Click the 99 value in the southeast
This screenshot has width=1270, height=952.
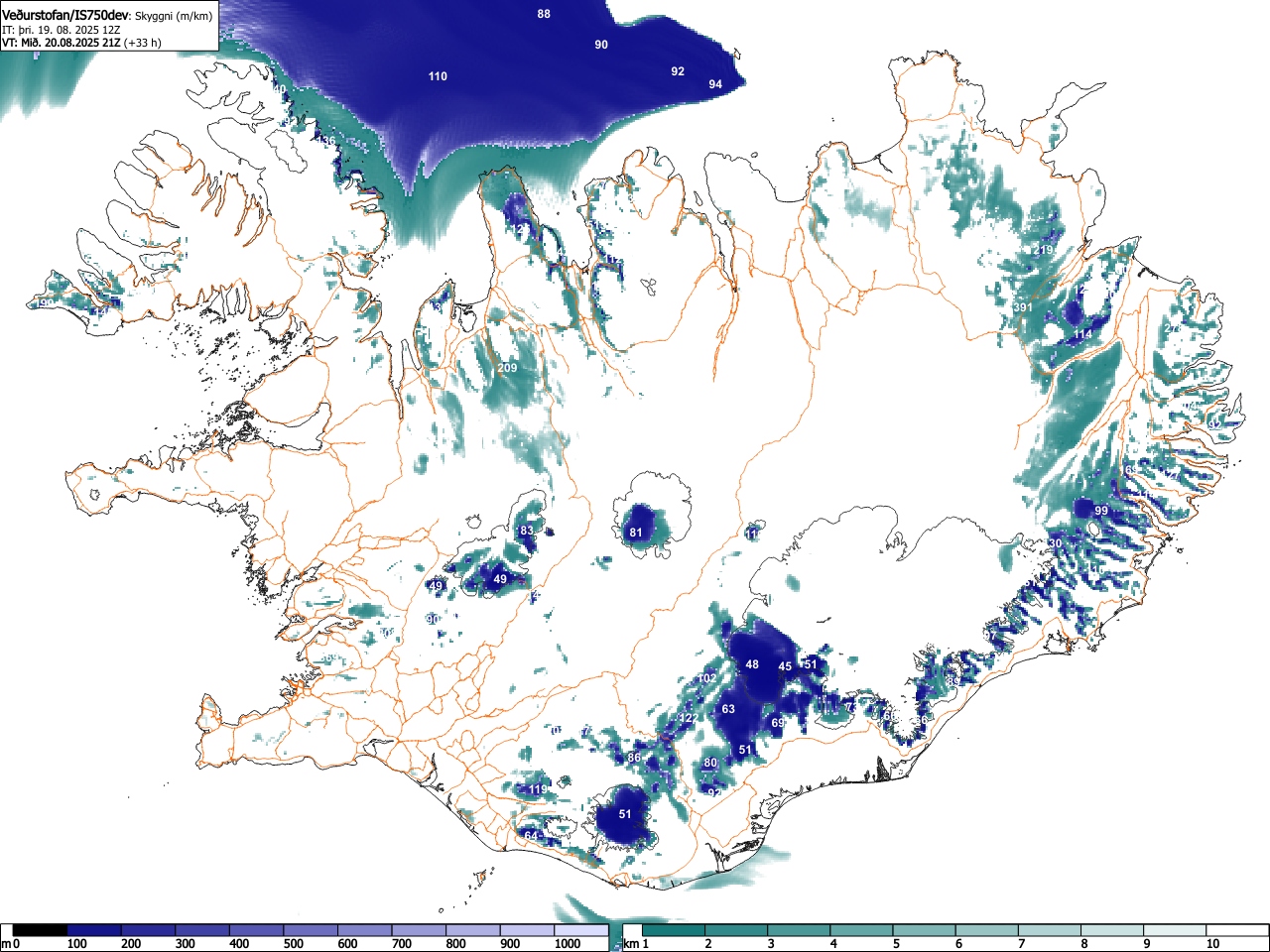[x=1101, y=511]
